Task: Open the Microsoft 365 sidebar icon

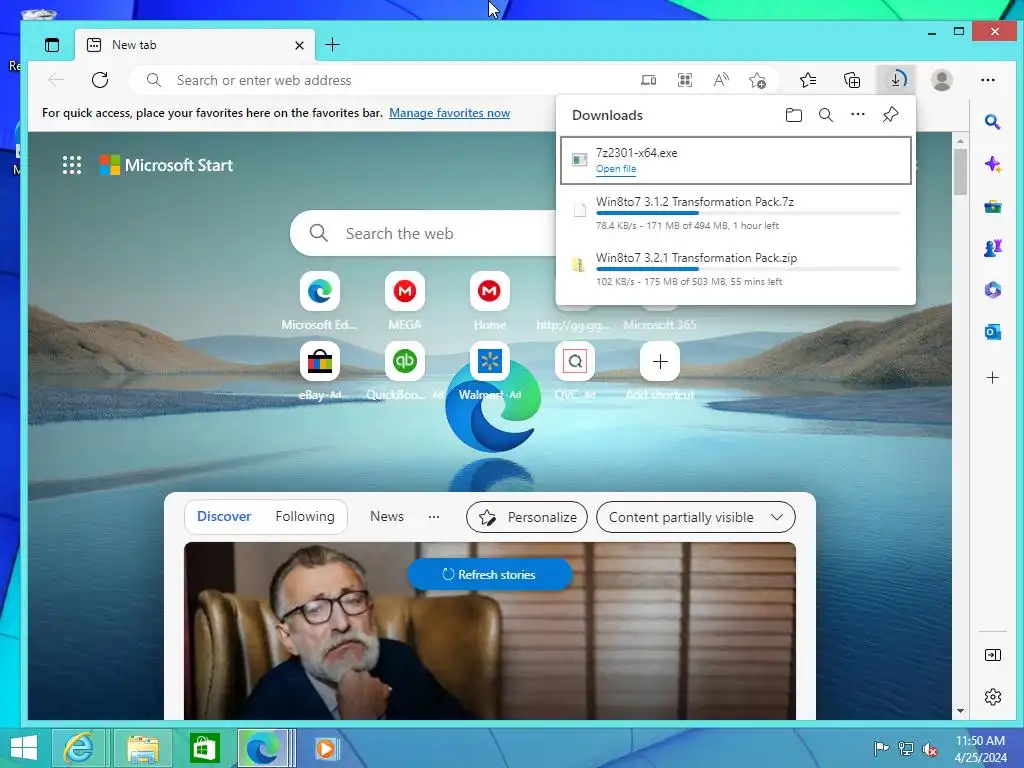Action: coord(993,290)
